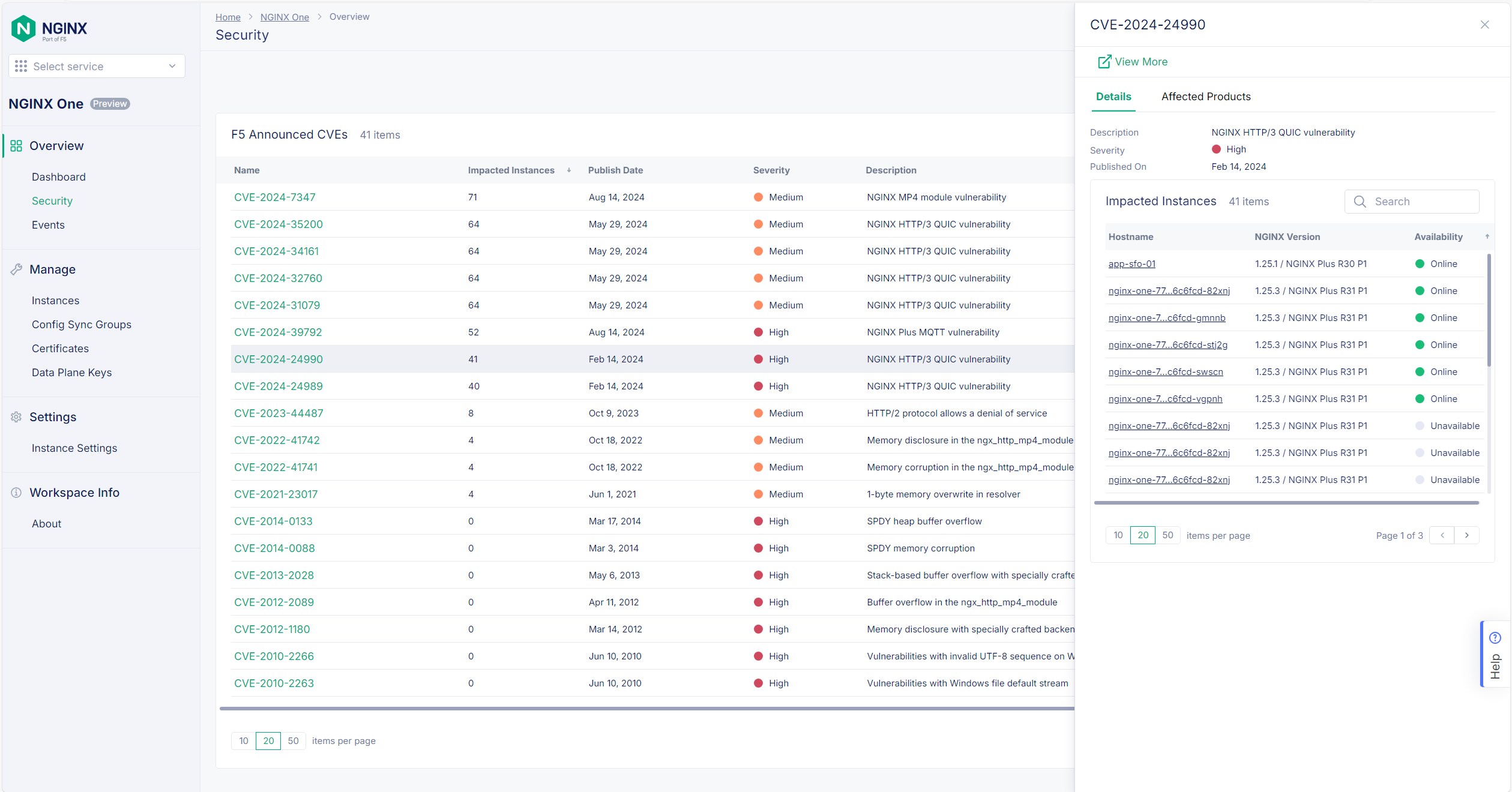Viewport: 1512px width, 792px height.
Task: Sort by Publish Date column header
Action: tap(615, 170)
